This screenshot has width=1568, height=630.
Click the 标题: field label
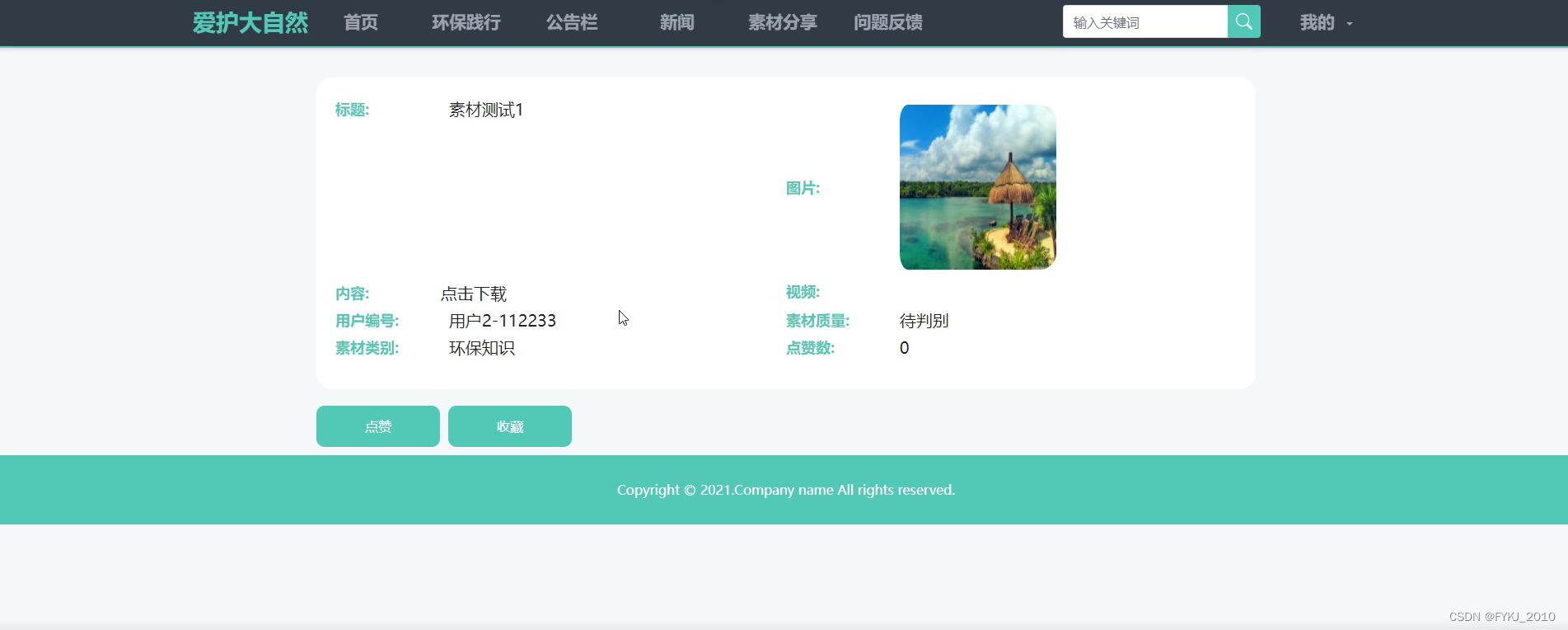click(353, 110)
